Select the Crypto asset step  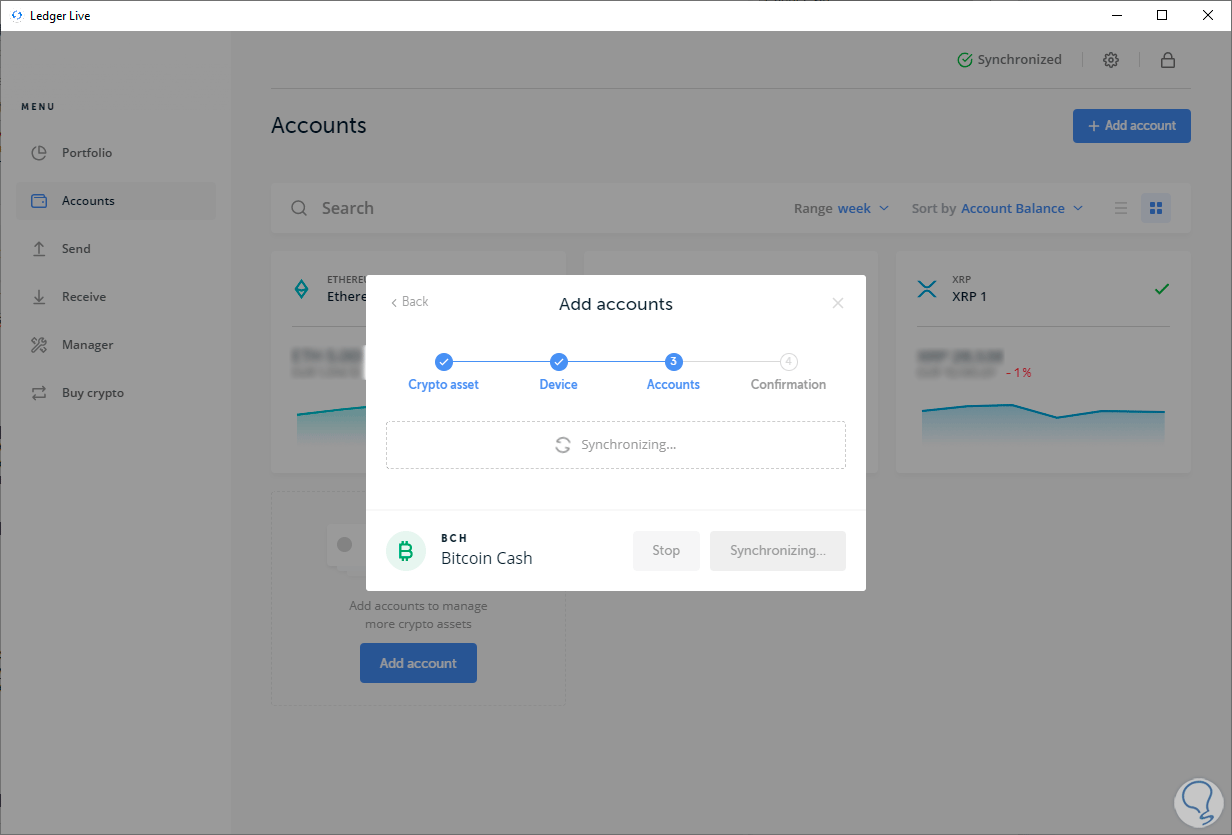point(444,372)
